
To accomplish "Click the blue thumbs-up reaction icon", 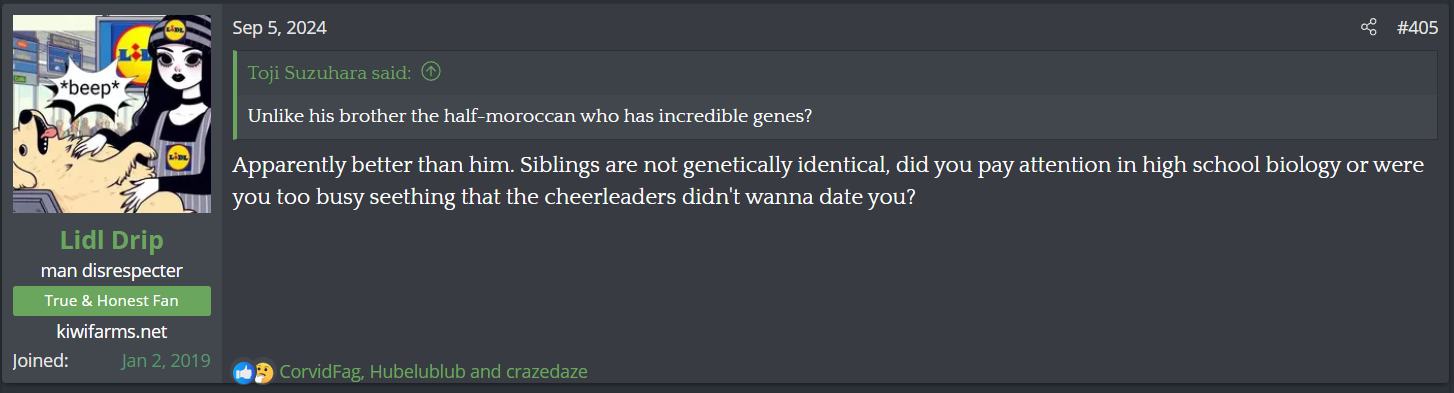I will pos(243,373).
